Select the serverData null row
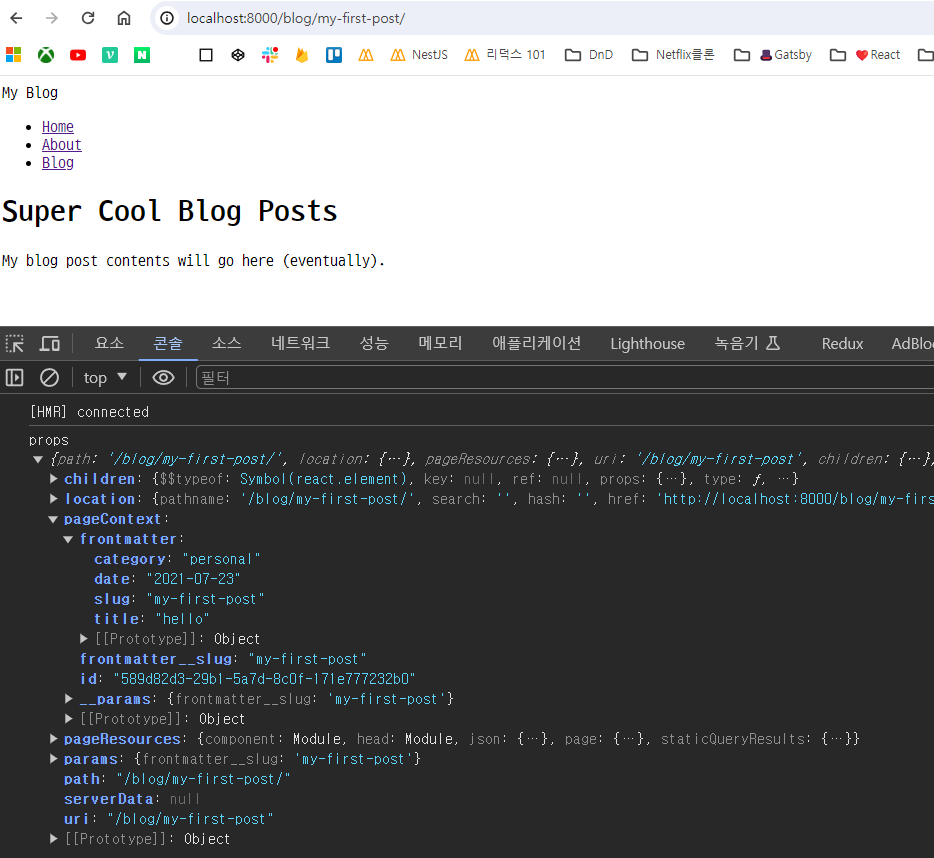This screenshot has width=934, height=858. [x=132, y=798]
